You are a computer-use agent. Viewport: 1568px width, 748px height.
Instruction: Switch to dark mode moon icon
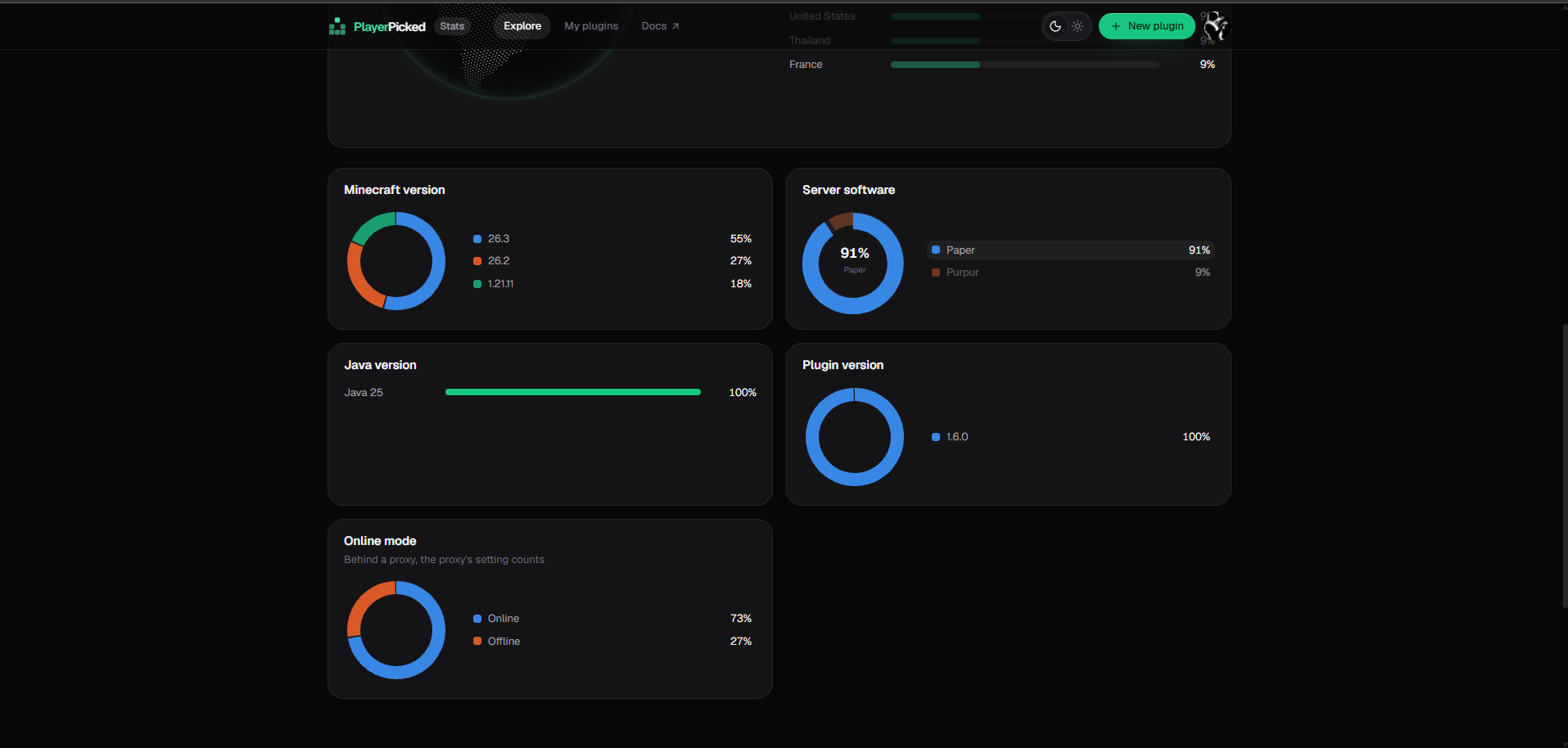coord(1055,26)
